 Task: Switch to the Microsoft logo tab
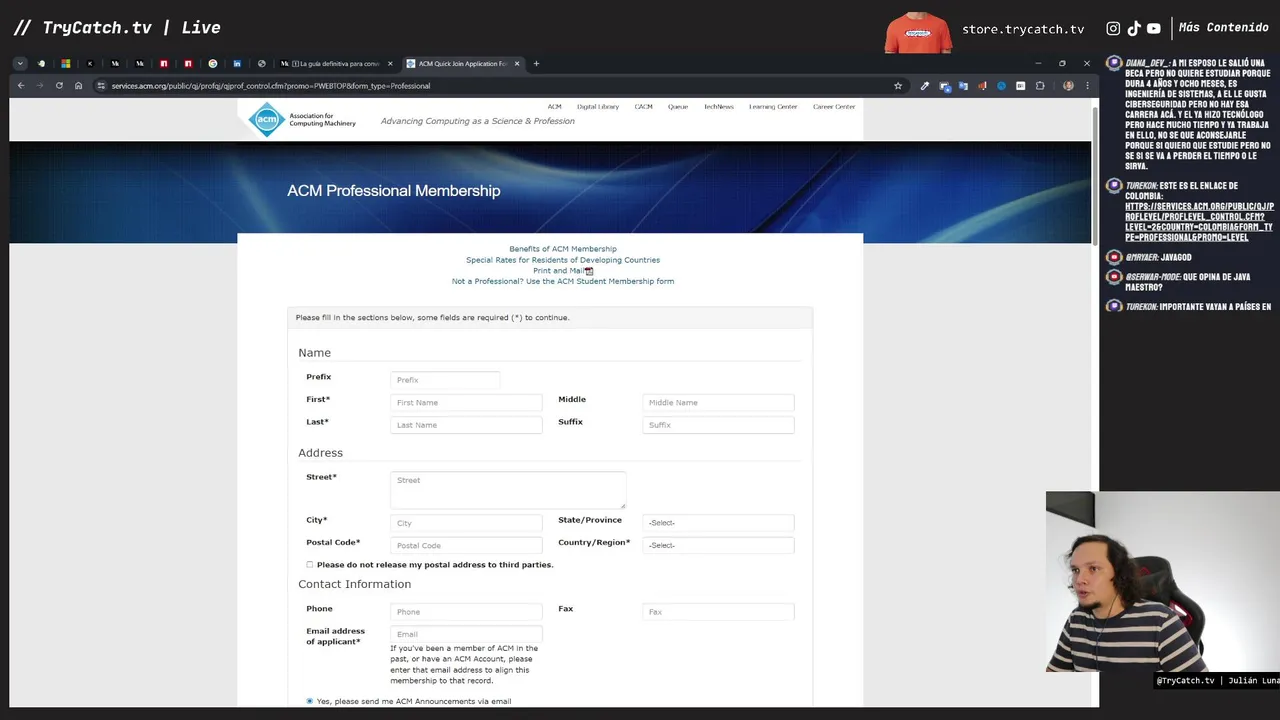(x=66, y=64)
